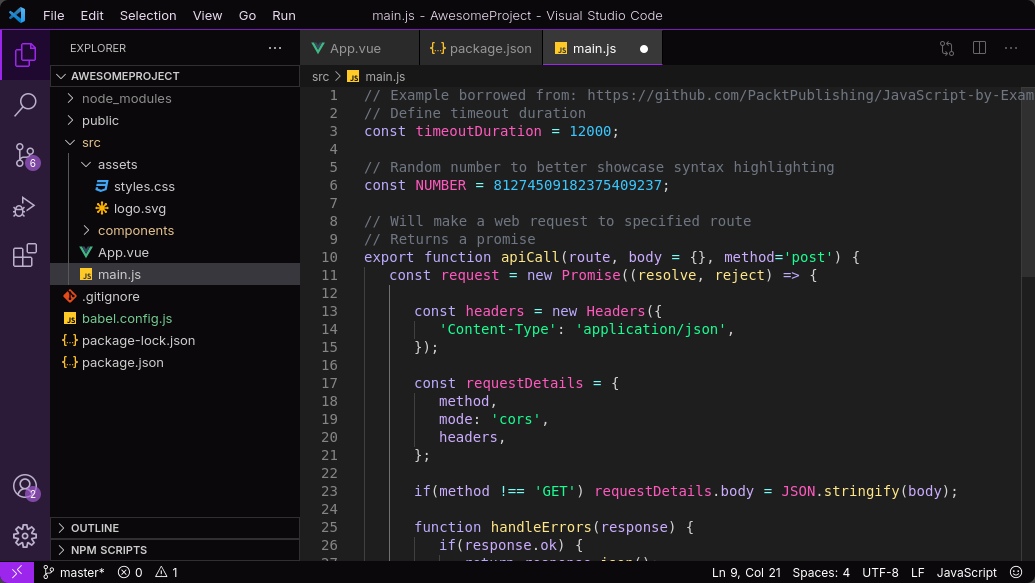Open the Selection menu
Screen dimensions: 1035x583
[x=148, y=15]
